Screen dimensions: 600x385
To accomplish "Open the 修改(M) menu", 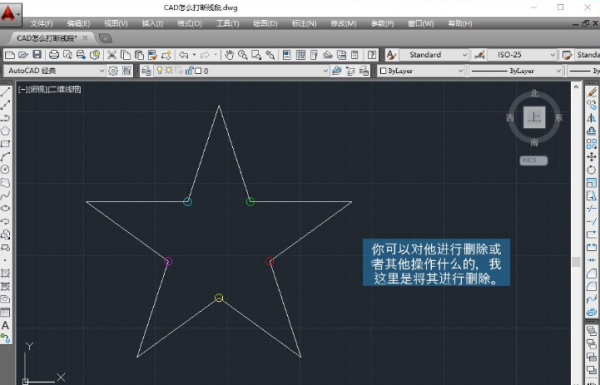I will (x=344, y=24).
